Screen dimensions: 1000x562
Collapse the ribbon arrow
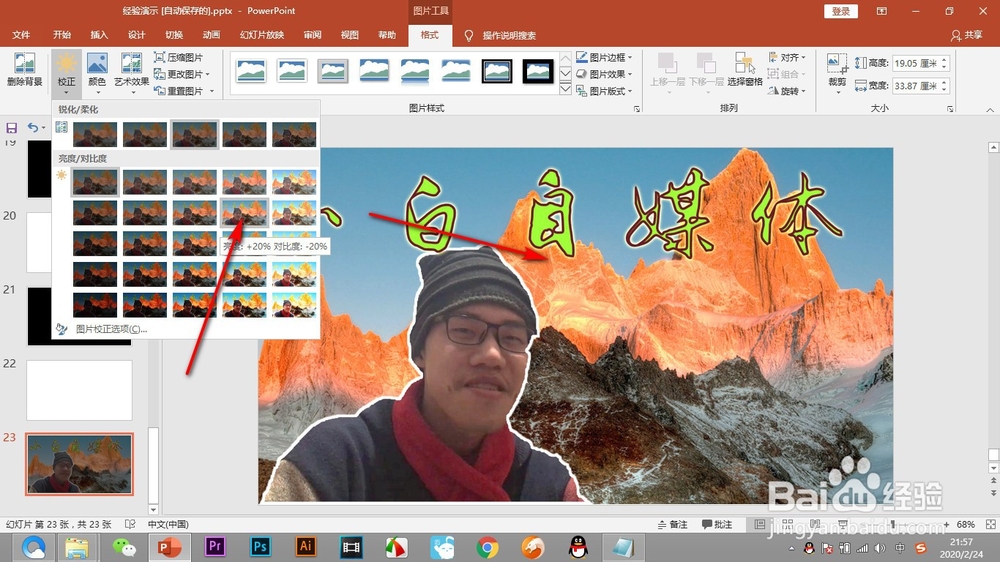990,110
